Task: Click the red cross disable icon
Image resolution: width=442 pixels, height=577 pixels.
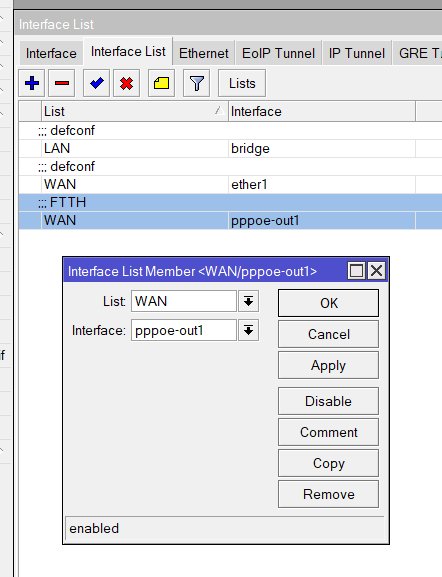Action: tap(126, 83)
